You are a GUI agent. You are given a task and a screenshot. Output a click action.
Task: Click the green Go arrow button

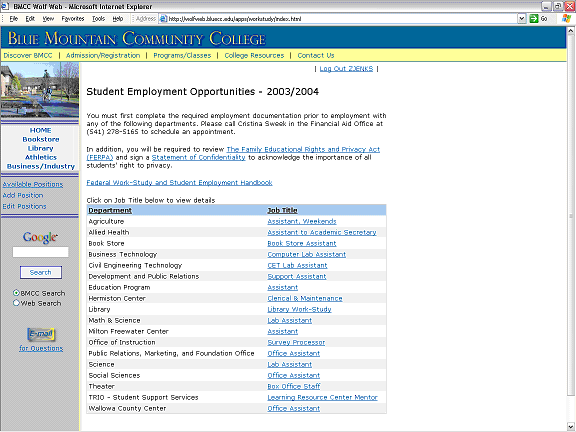click(x=533, y=19)
